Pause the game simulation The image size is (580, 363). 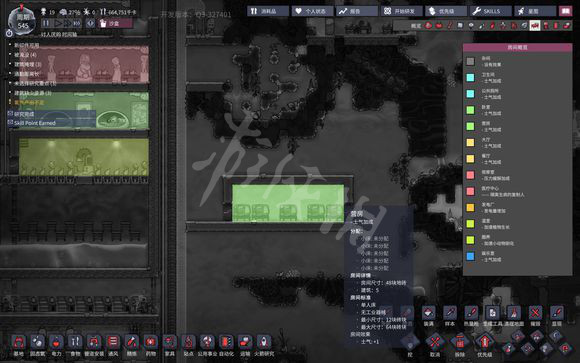[46, 23]
